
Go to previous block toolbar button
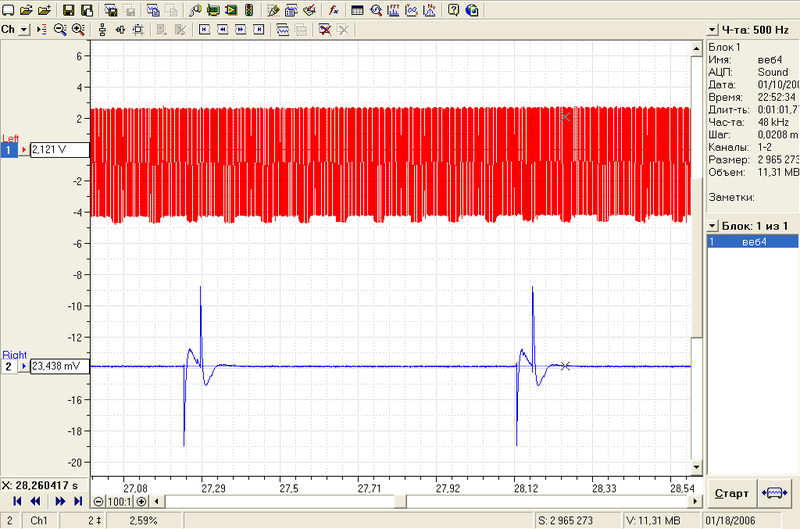(222, 30)
